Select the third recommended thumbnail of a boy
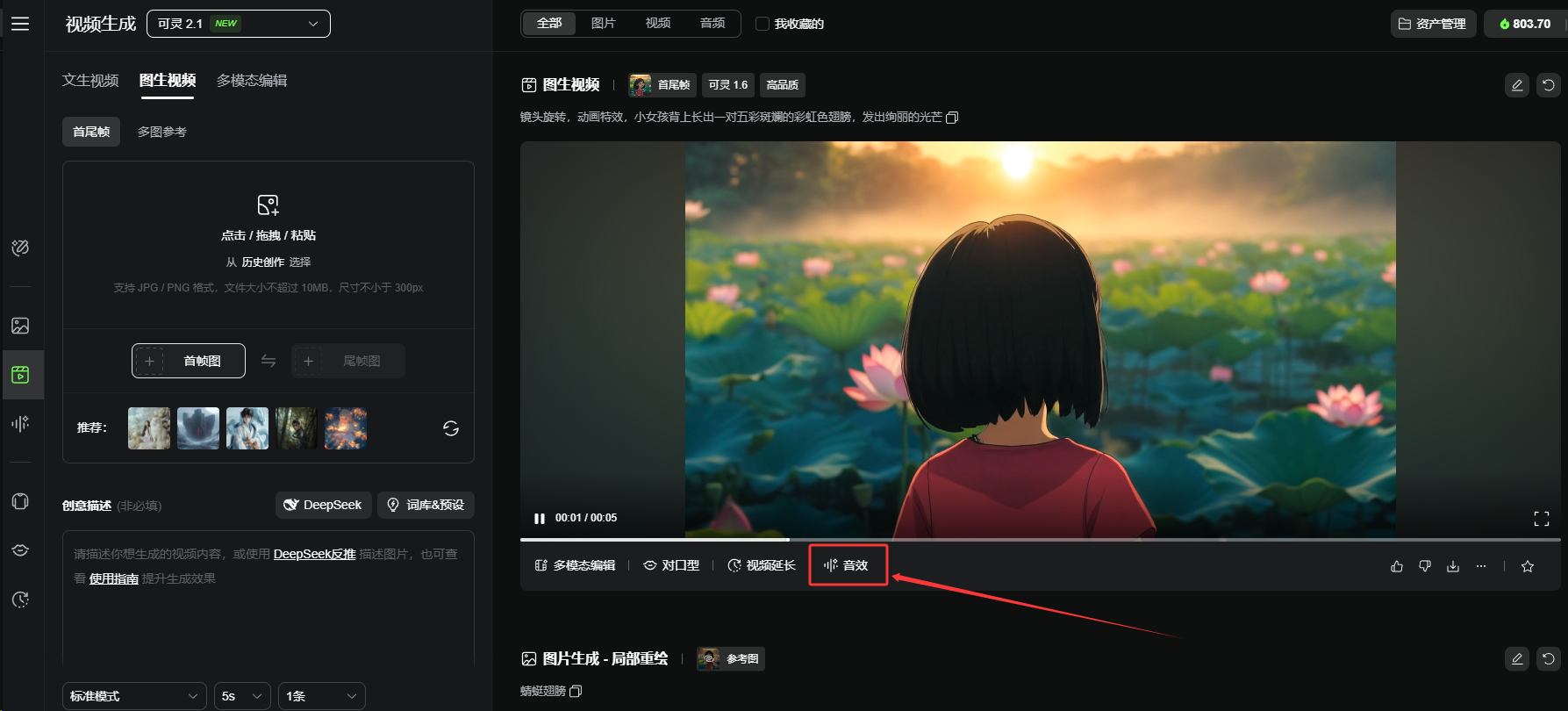 coord(247,428)
